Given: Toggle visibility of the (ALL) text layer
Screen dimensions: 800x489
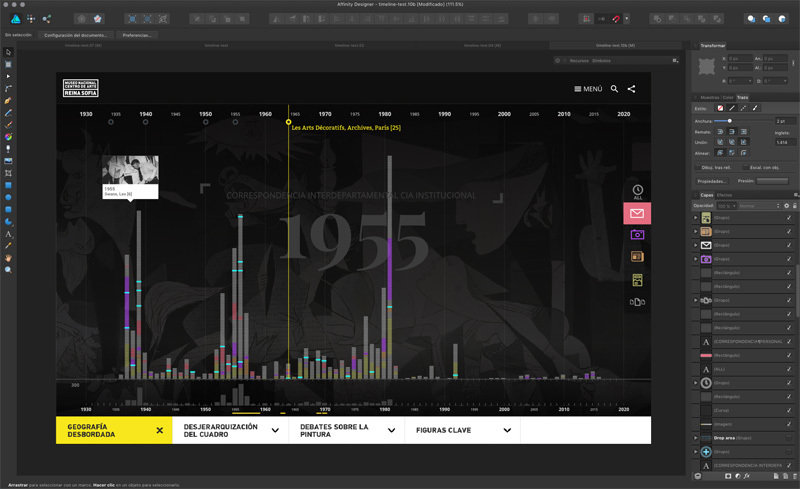Looking at the screenshot, I should (789, 369).
